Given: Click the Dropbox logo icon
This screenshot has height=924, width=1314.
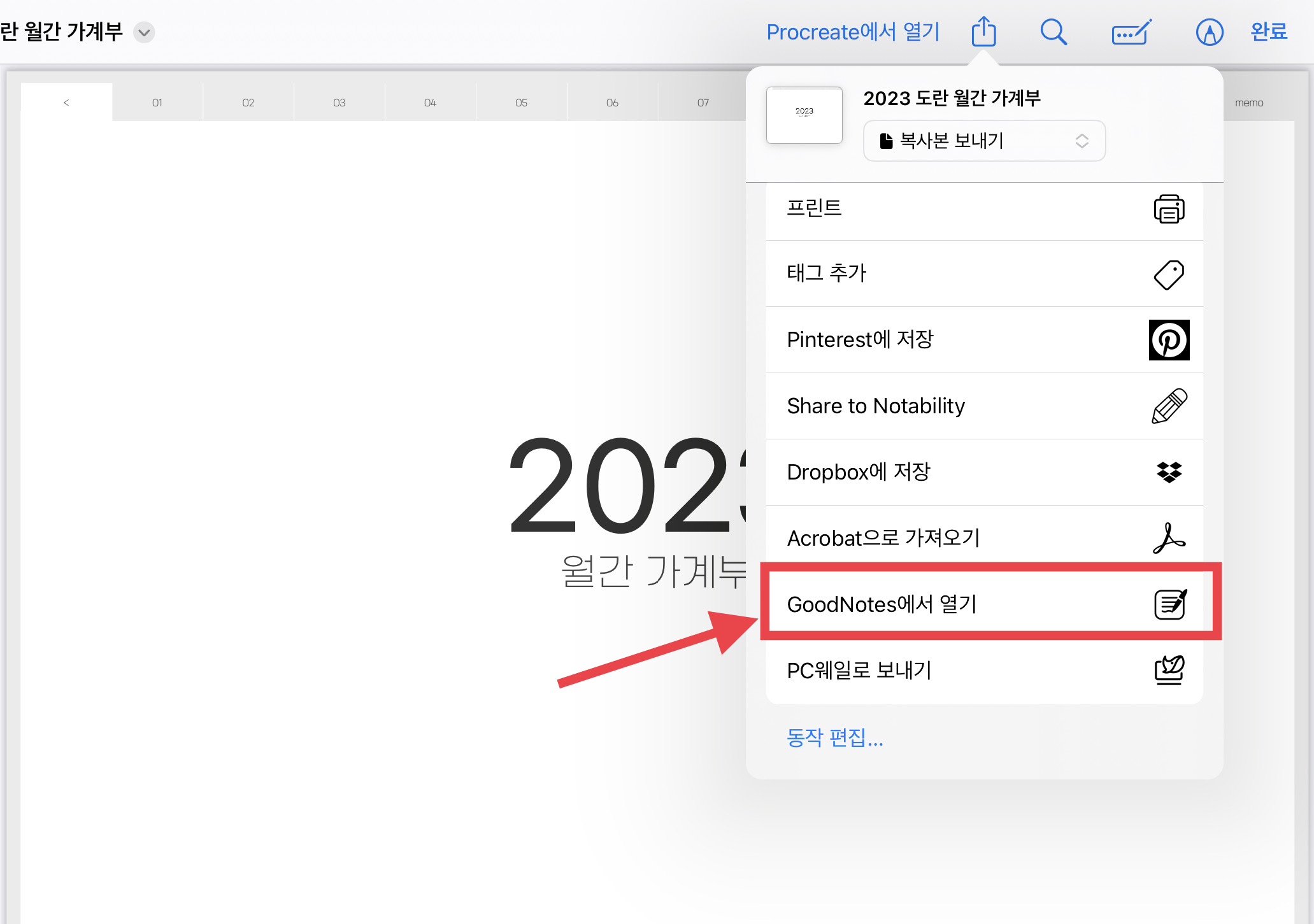Looking at the screenshot, I should coord(1169,472).
